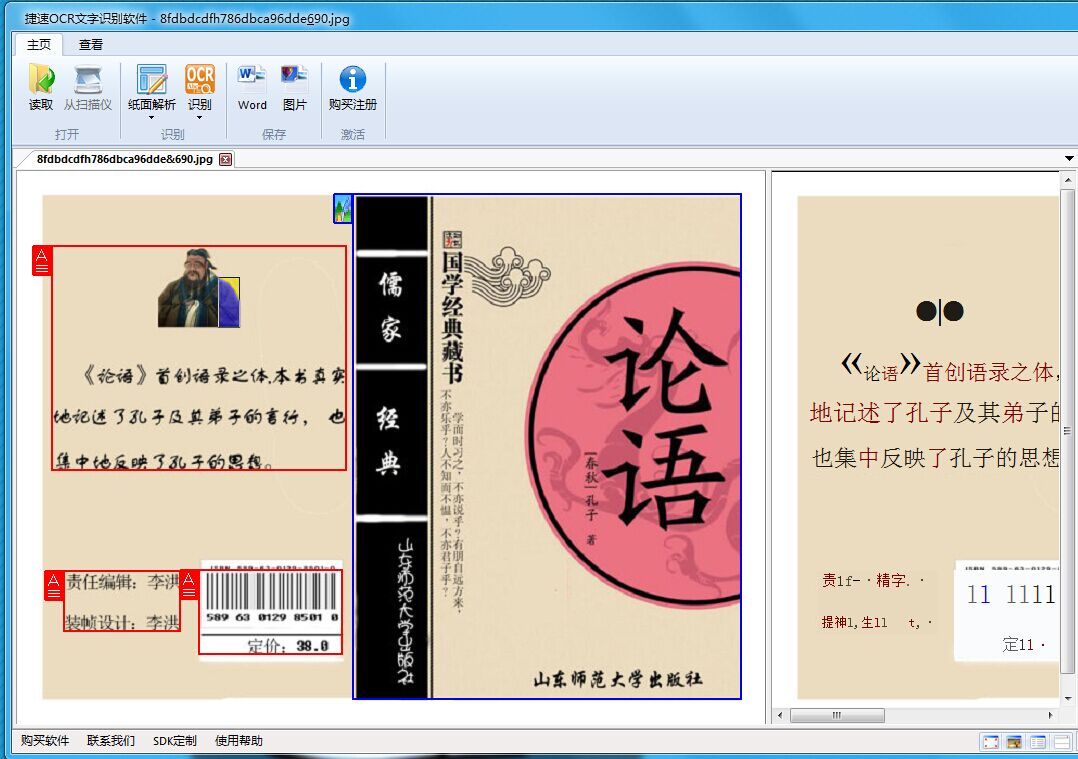Select the 论语 book cover image region
Image resolution: width=1078 pixels, height=759 pixels.
[547, 447]
